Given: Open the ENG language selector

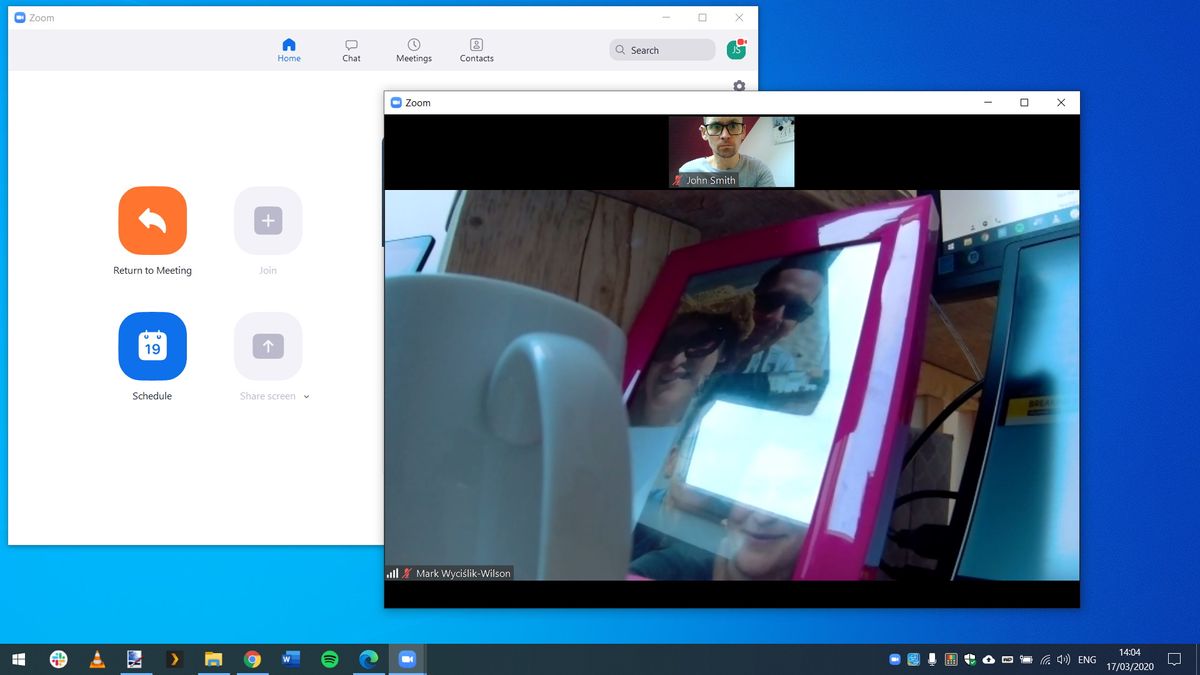Looking at the screenshot, I should click(1086, 659).
